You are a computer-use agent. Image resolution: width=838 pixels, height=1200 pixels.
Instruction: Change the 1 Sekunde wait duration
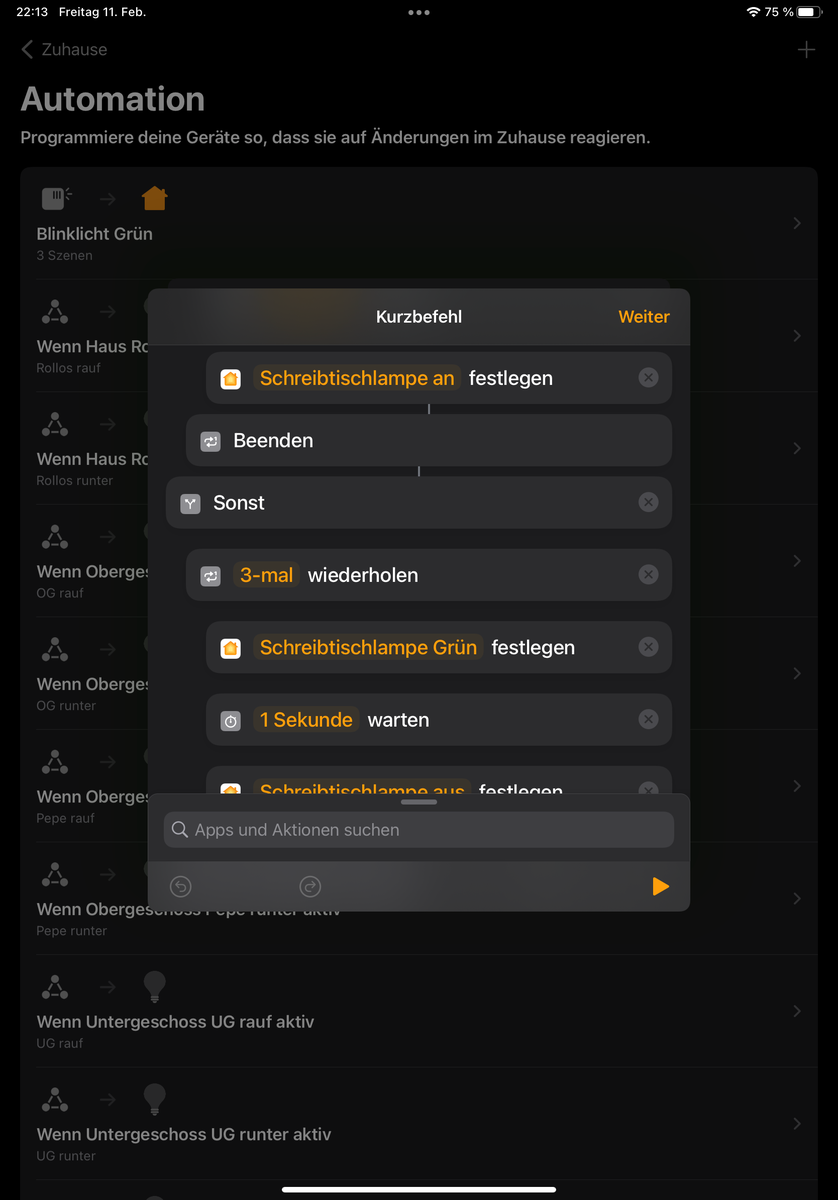pos(306,720)
